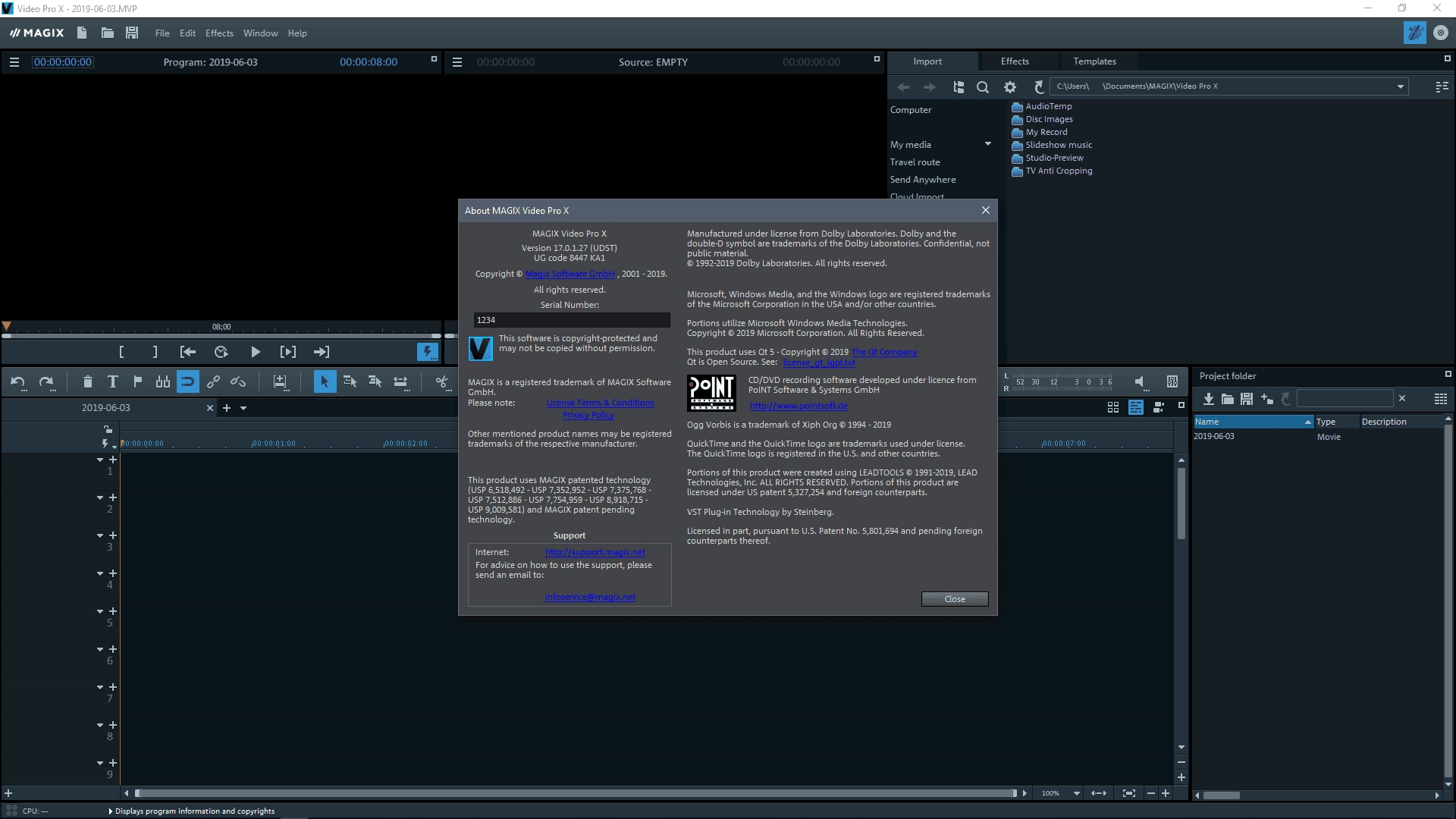Open the Edit menu

tap(187, 33)
